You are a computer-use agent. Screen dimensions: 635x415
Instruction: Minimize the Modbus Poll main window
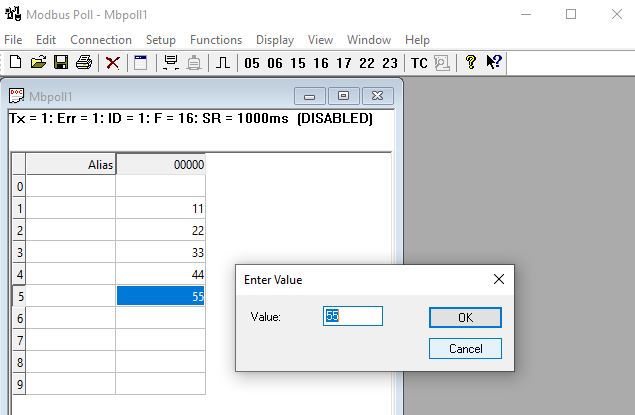point(526,14)
